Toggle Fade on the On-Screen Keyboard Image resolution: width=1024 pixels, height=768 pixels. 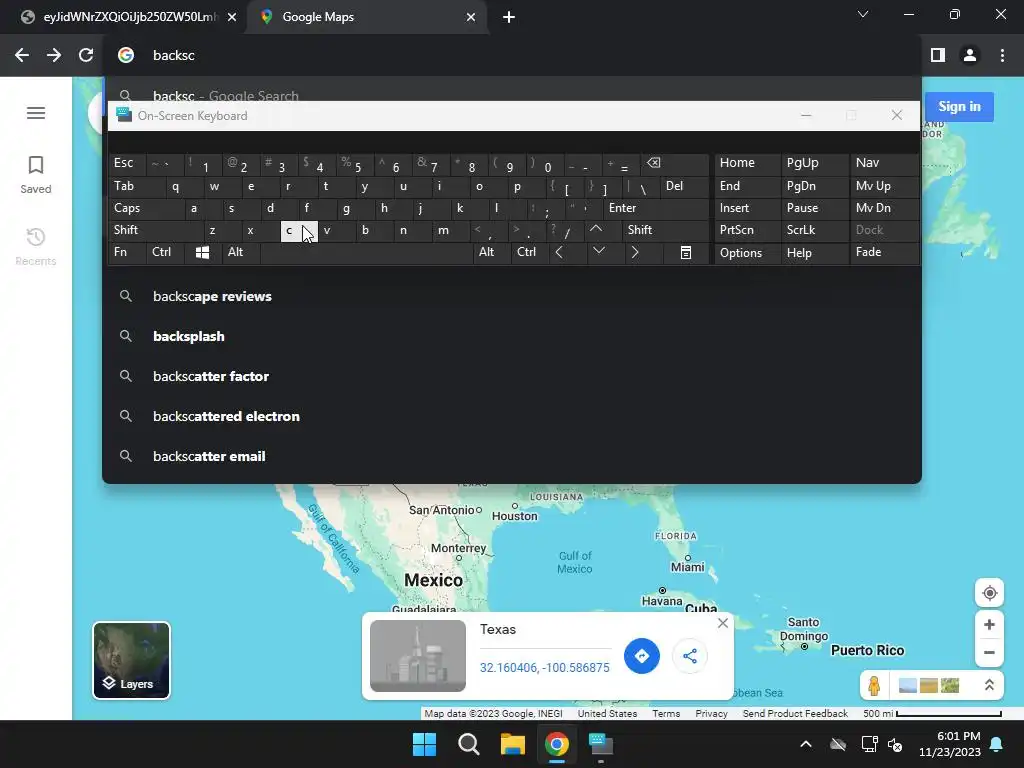pyautogui.click(x=883, y=252)
